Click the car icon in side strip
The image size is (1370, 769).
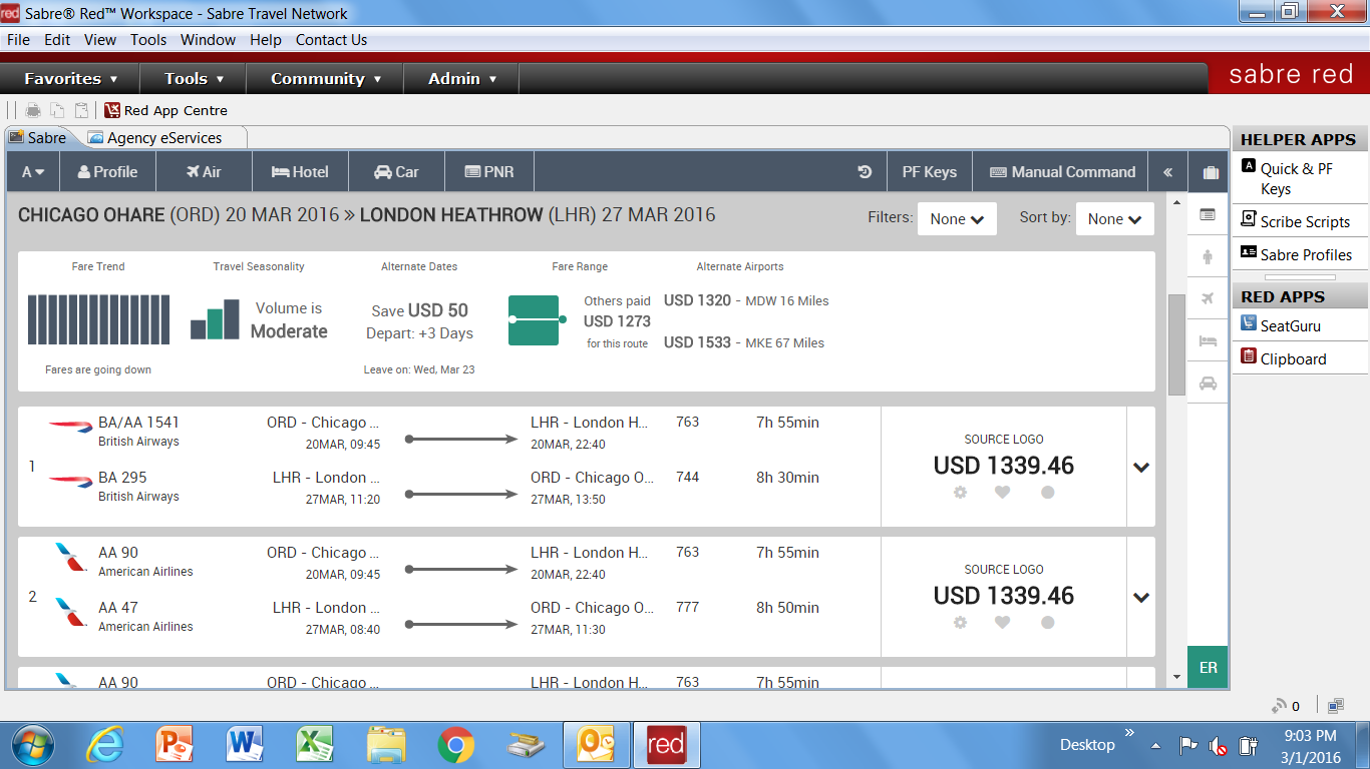[x=1207, y=383]
